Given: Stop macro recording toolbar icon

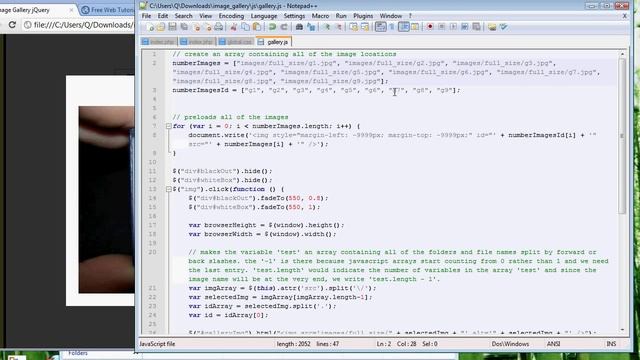Looking at the screenshot, I should click(442, 27).
